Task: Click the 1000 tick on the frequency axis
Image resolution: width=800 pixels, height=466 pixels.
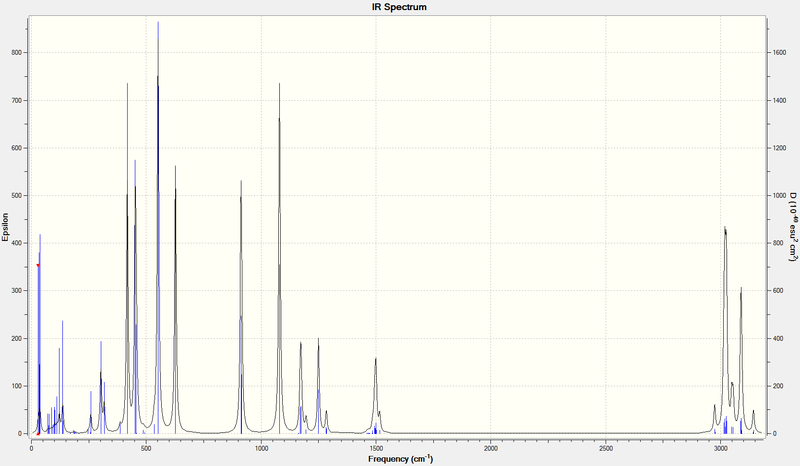Action: coord(261,449)
